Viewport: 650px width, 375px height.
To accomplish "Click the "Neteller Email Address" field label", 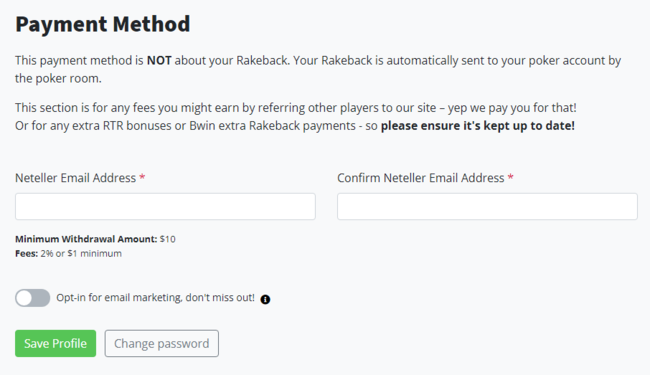I will [75, 178].
